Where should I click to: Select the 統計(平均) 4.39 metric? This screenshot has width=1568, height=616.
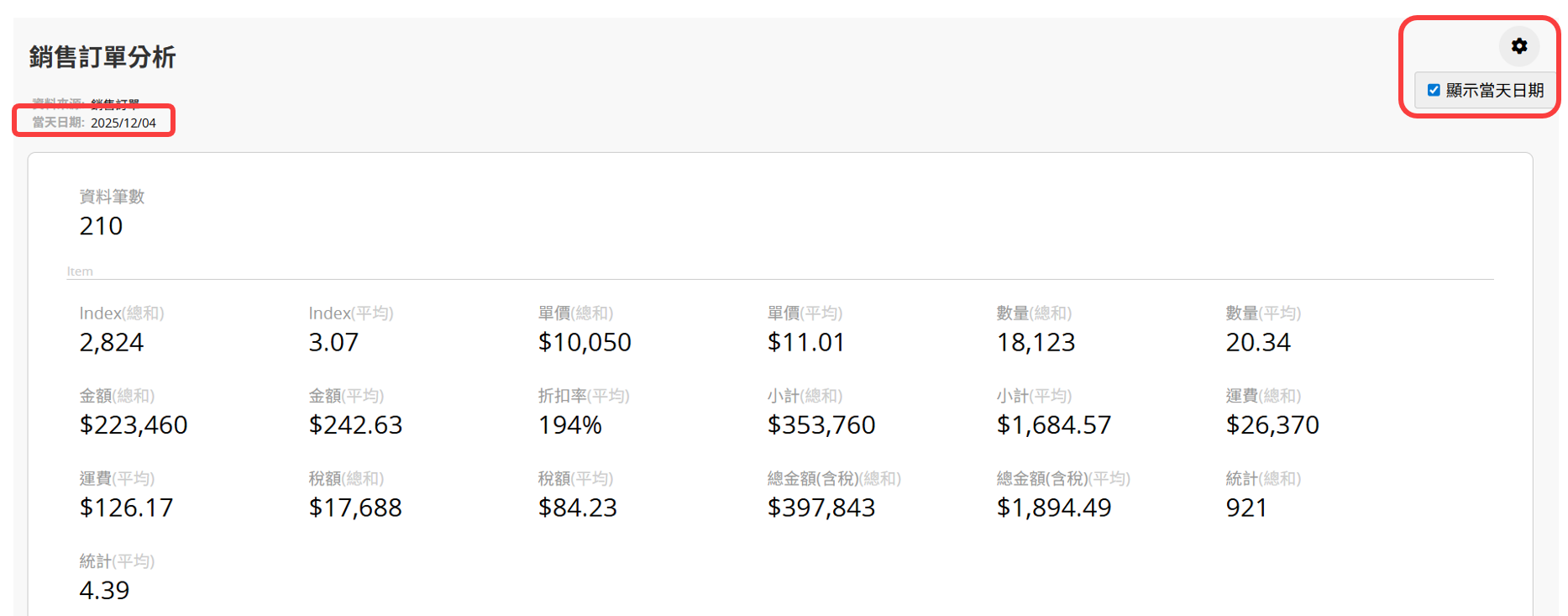click(104, 590)
